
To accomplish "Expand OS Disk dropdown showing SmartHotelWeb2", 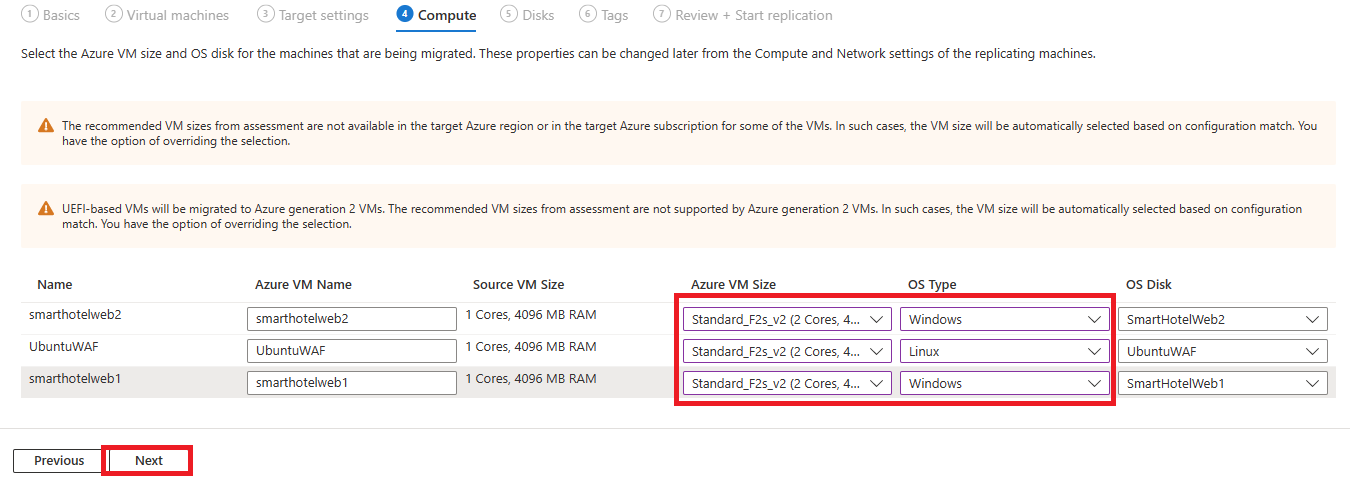I will 1223,319.
